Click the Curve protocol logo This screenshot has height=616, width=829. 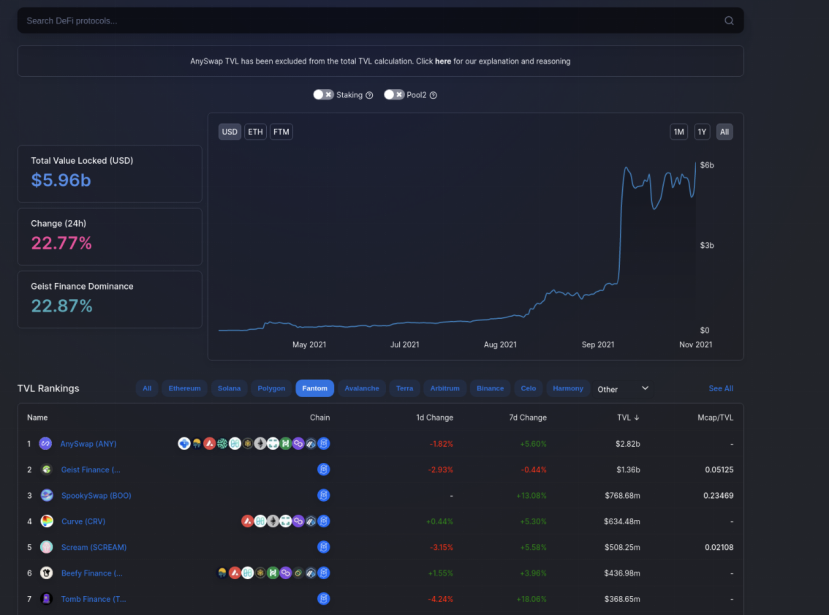coord(47,521)
